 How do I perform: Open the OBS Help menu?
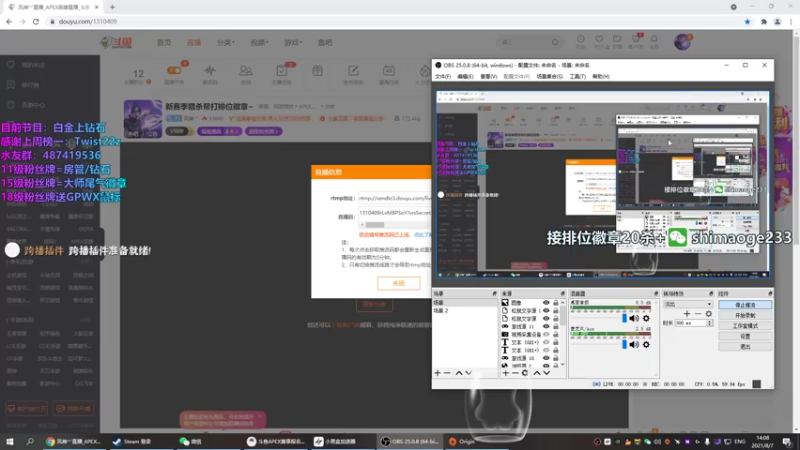pos(601,77)
